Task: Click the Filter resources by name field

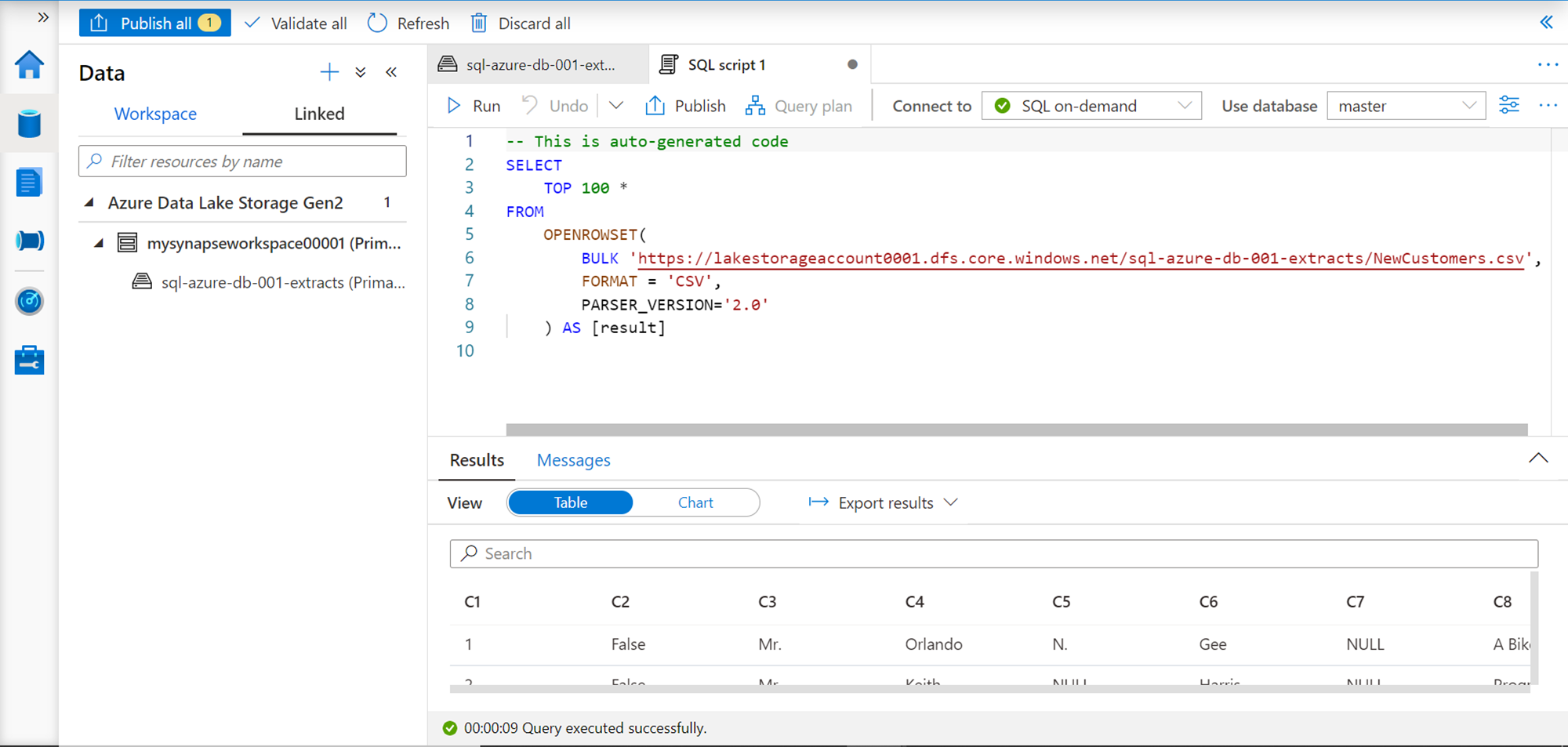Action: tap(243, 161)
